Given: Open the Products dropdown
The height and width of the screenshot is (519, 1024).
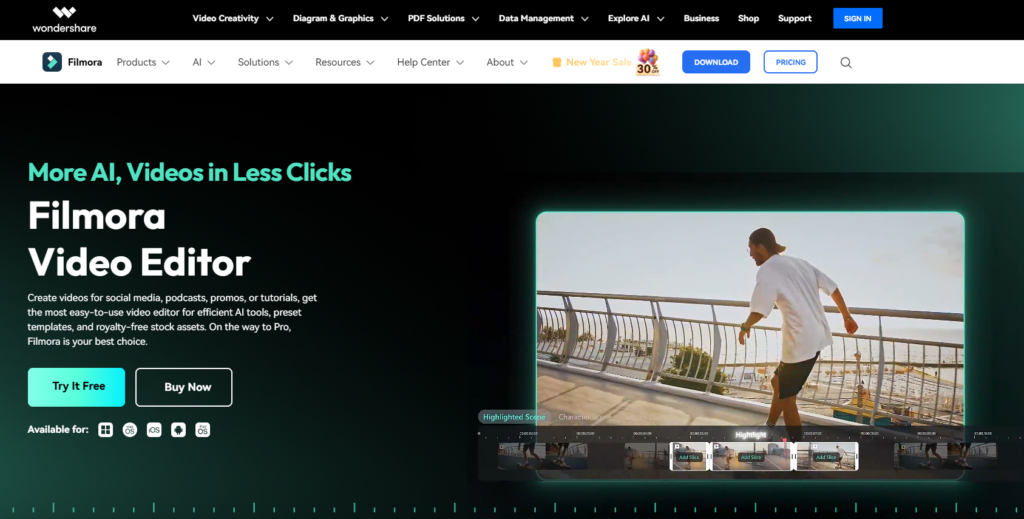Looking at the screenshot, I should pos(143,62).
